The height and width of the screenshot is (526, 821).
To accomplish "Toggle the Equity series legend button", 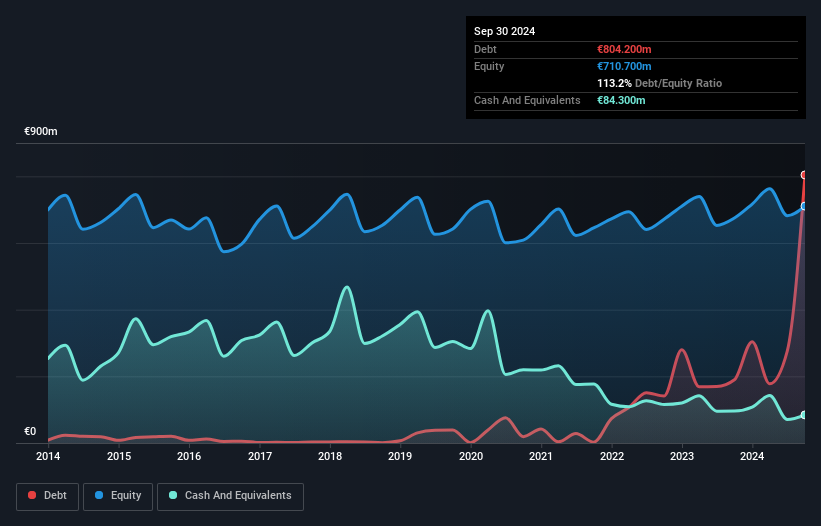I will [x=118, y=496].
